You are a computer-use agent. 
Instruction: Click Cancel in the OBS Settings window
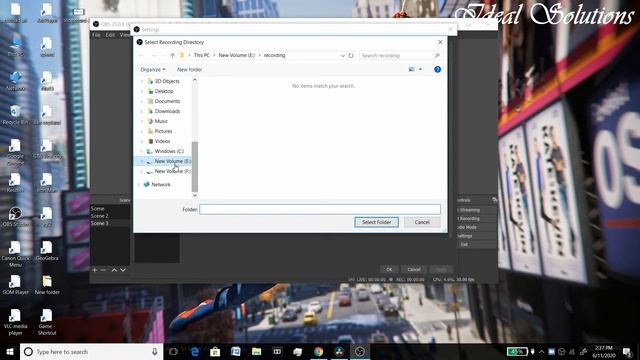pos(413,269)
